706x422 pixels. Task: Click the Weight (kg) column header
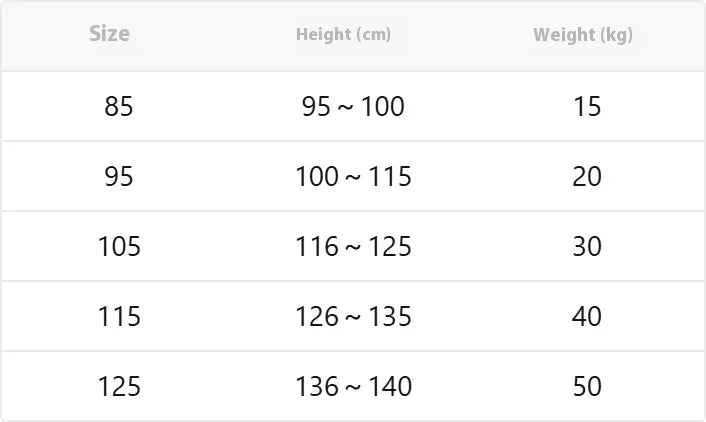583,35
